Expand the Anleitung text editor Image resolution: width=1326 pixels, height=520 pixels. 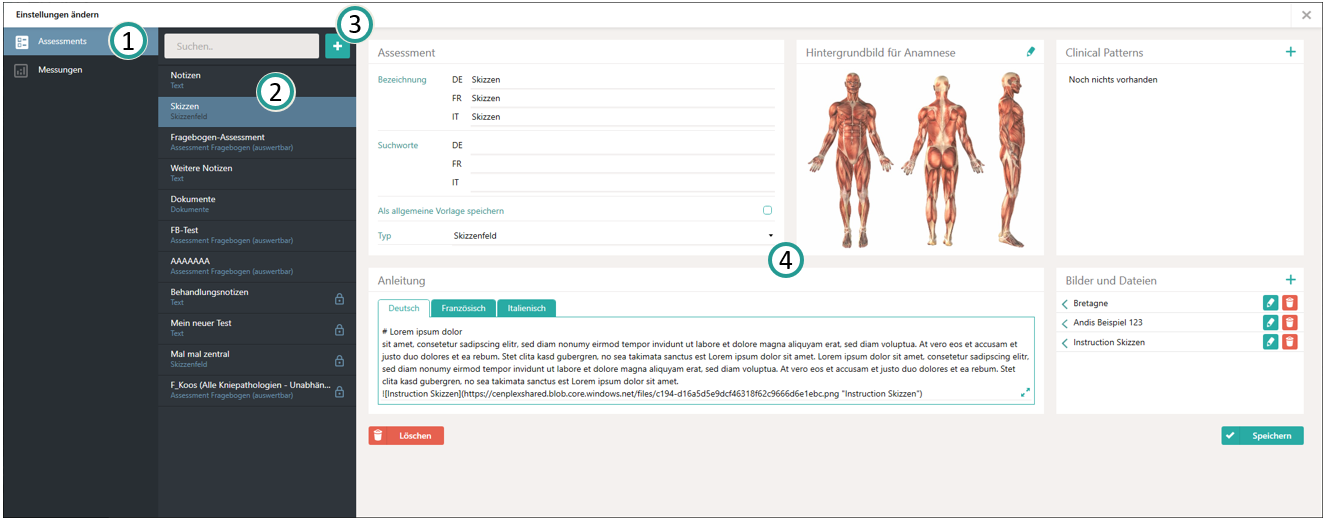tap(1025, 393)
